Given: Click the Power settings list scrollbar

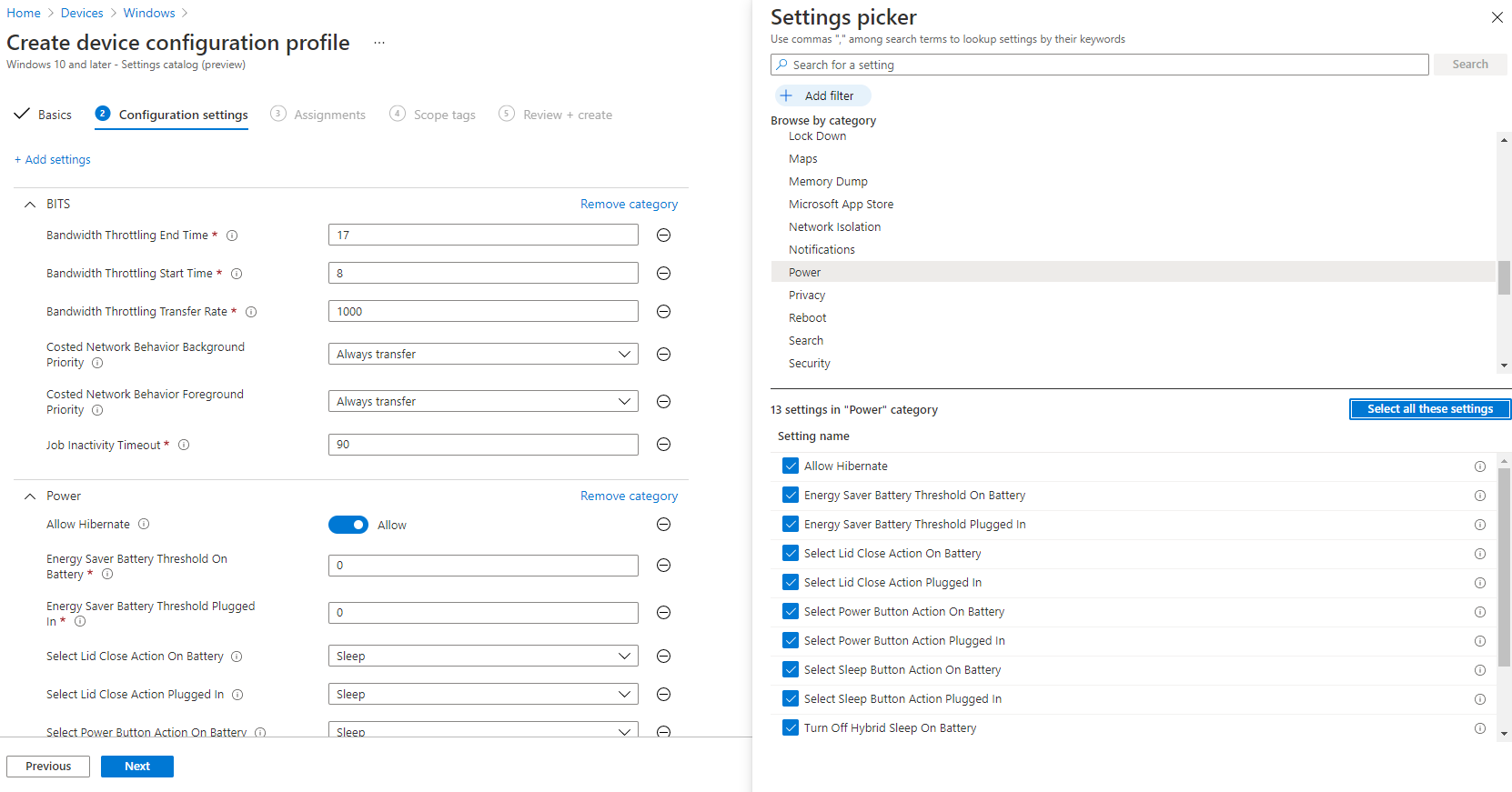Looking at the screenshot, I should click(x=1504, y=568).
